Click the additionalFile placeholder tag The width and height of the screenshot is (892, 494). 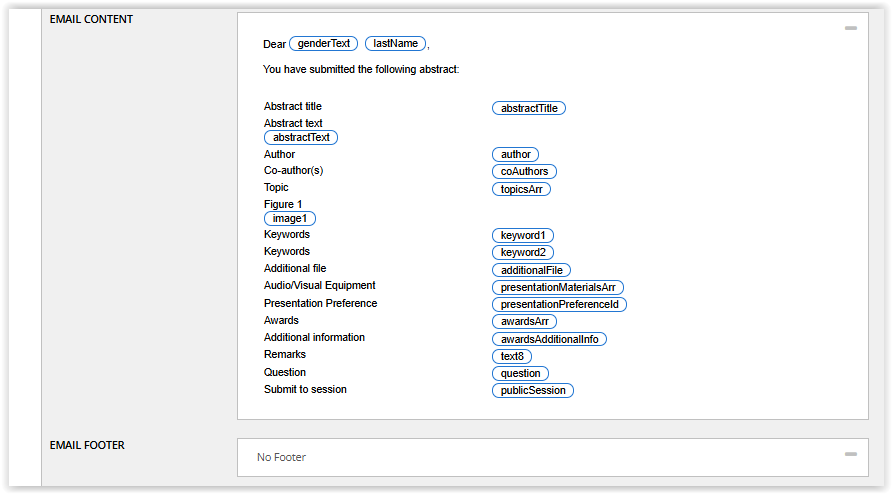point(531,270)
